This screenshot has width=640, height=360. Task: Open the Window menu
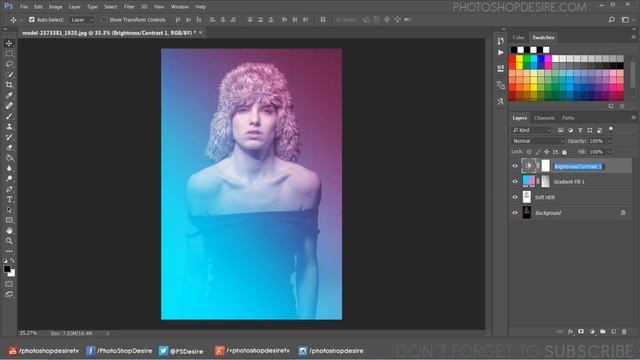pyautogui.click(x=180, y=7)
